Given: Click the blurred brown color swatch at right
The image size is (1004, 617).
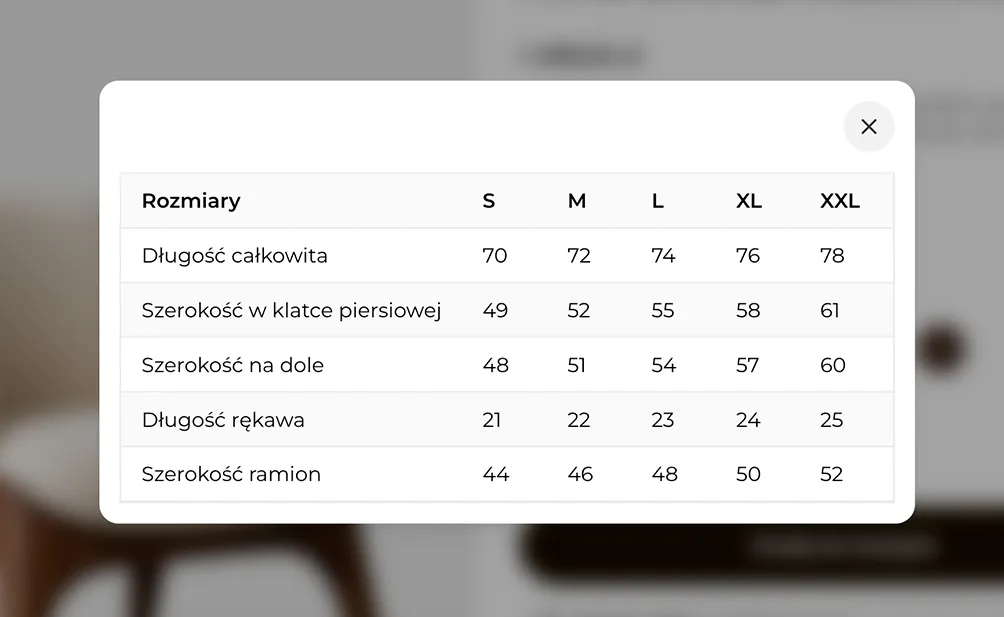Looking at the screenshot, I should coord(941,349).
